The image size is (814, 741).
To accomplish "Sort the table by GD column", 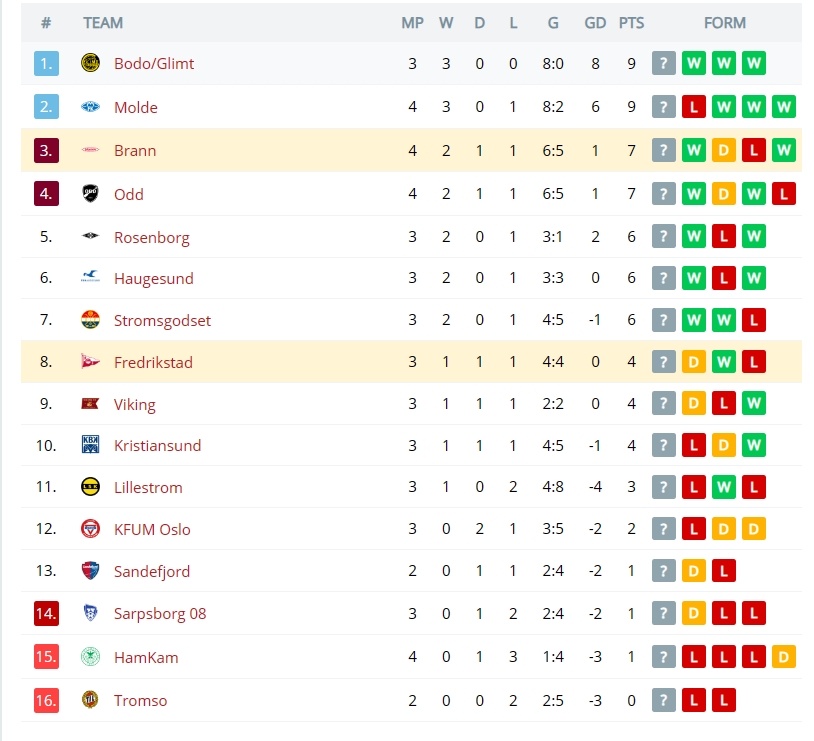I will [x=595, y=23].
